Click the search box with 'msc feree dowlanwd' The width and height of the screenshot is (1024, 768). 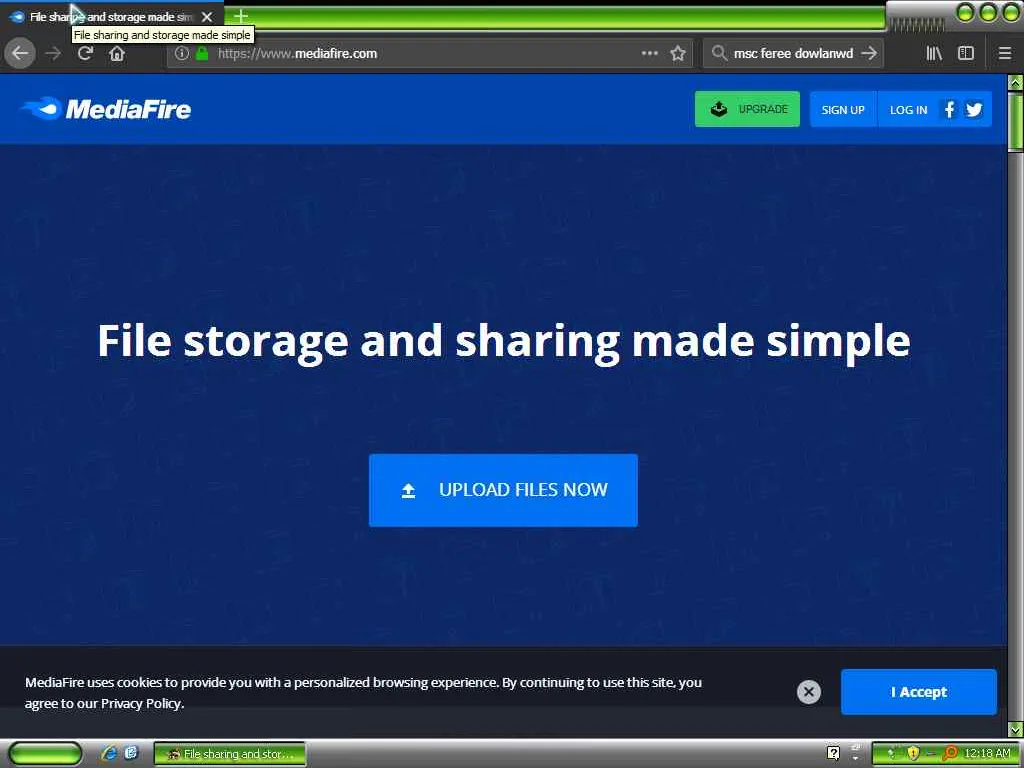[793, 54]
